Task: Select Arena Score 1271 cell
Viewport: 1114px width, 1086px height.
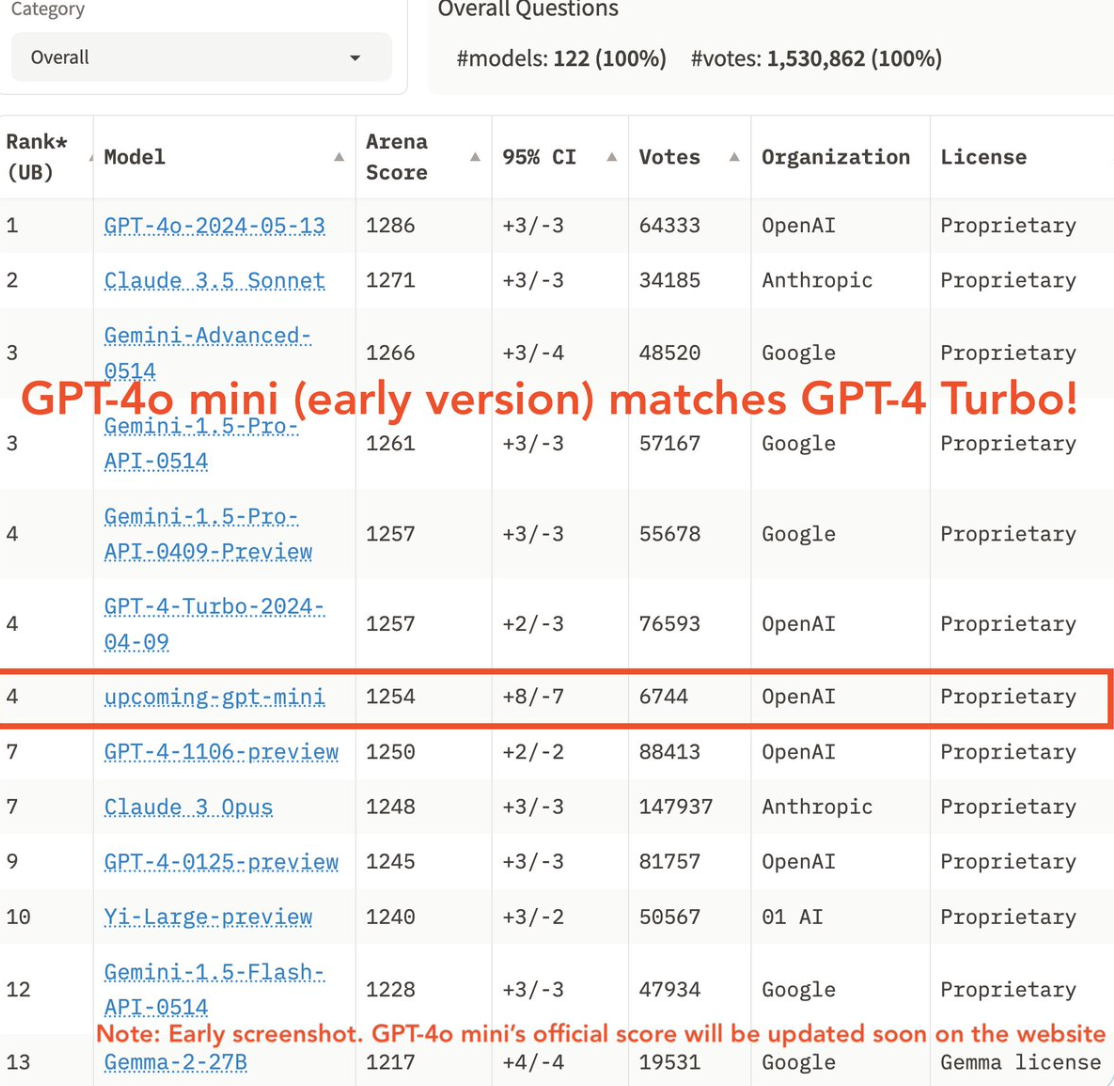Action: coord(390,281)
